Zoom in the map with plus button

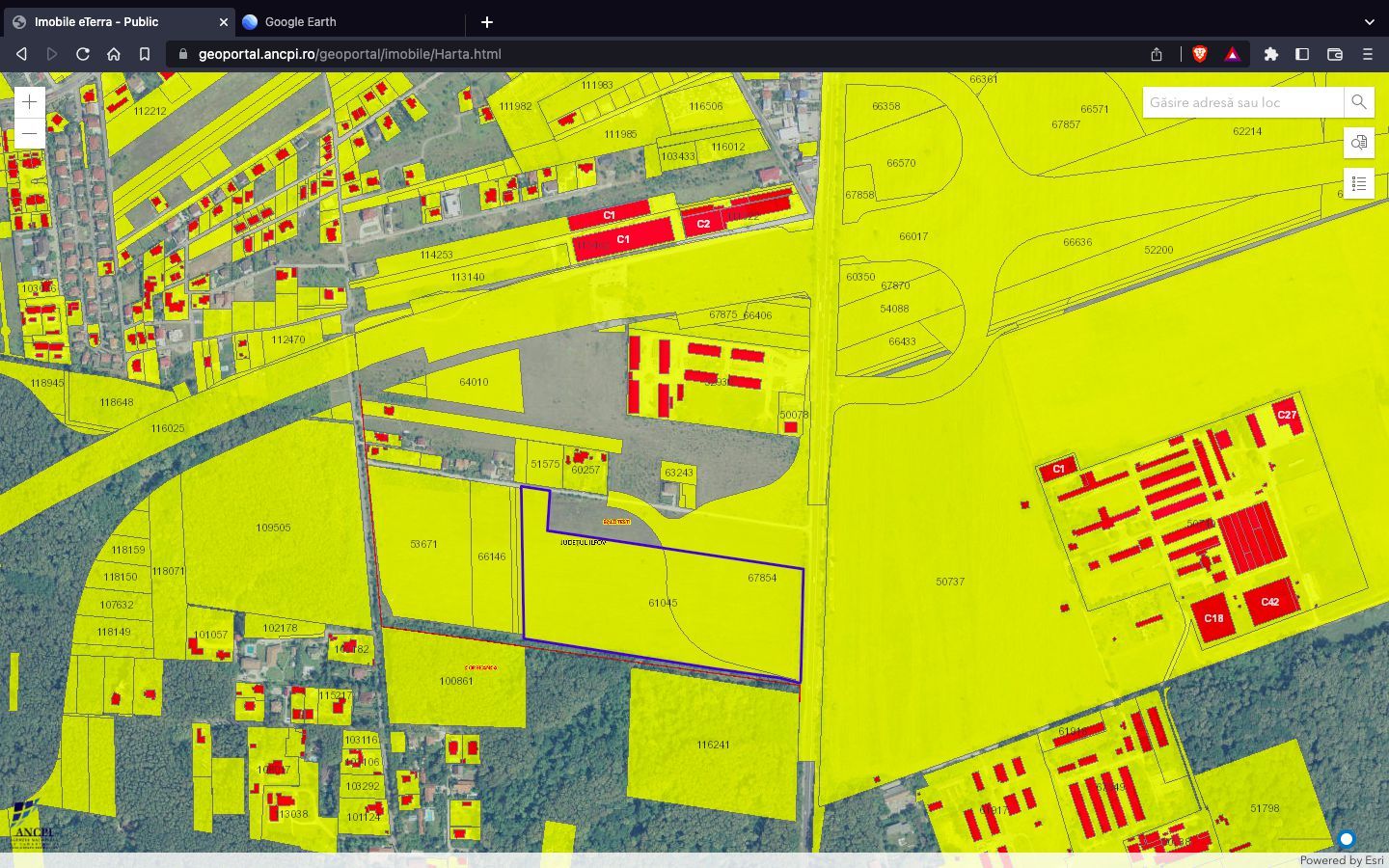pos(30,102)
